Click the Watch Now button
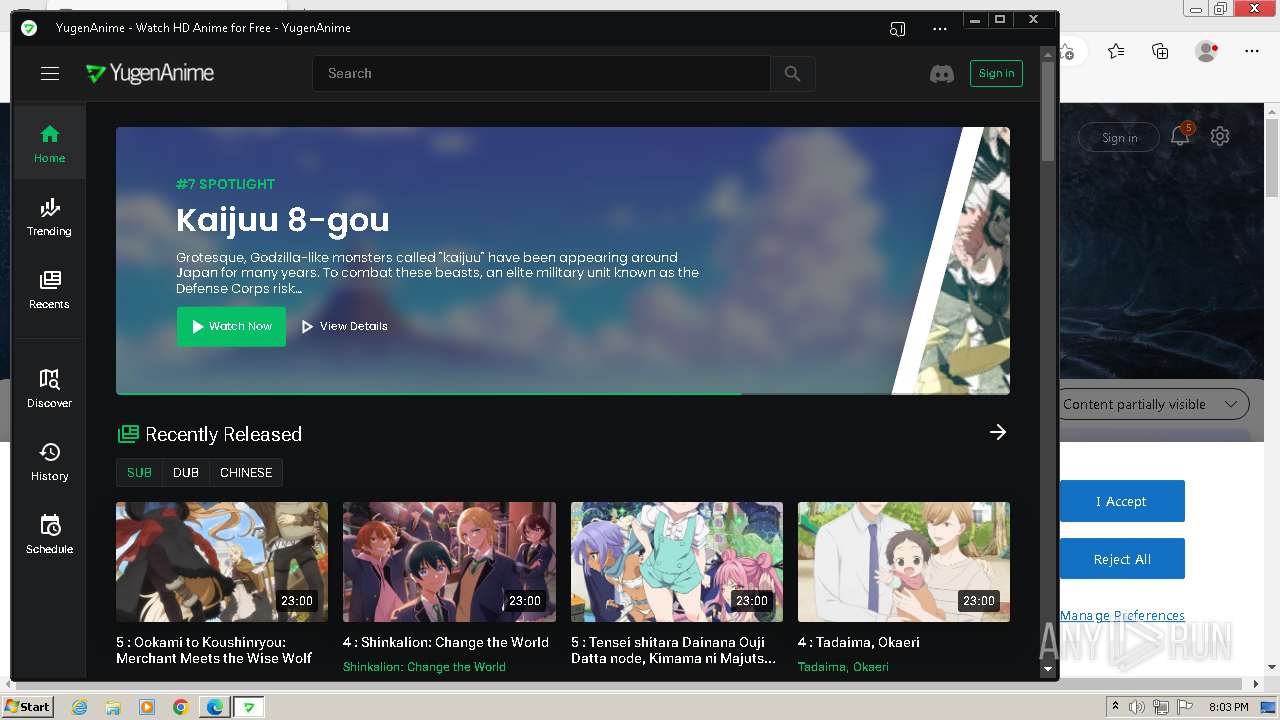1280x720 pixels. 231,326
